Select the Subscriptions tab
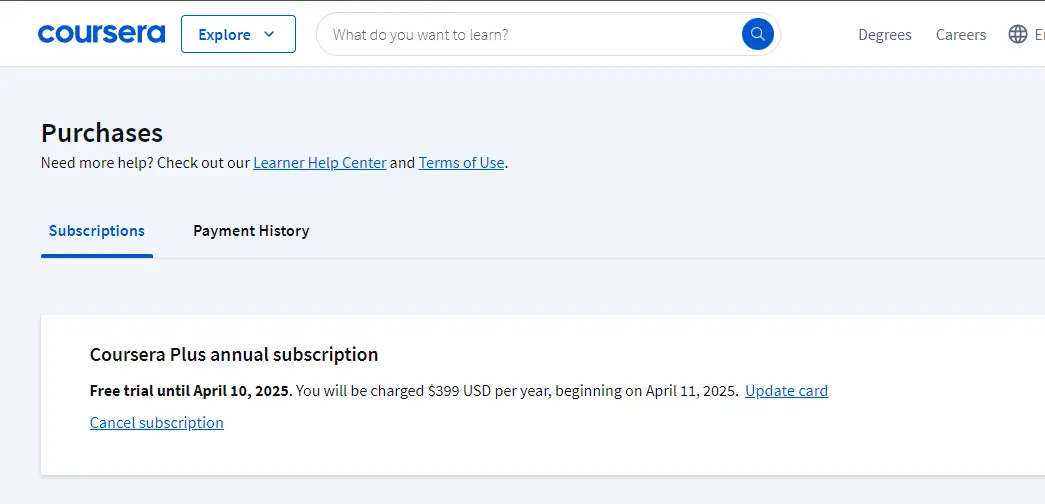This screenshot has width=1045, height=504. (97, 231)
